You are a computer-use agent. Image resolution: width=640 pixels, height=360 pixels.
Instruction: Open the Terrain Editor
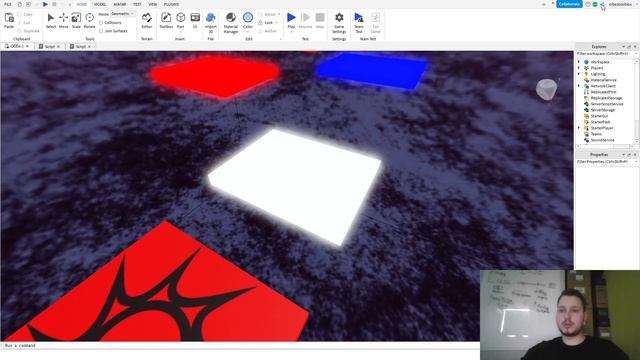(147, 18)
